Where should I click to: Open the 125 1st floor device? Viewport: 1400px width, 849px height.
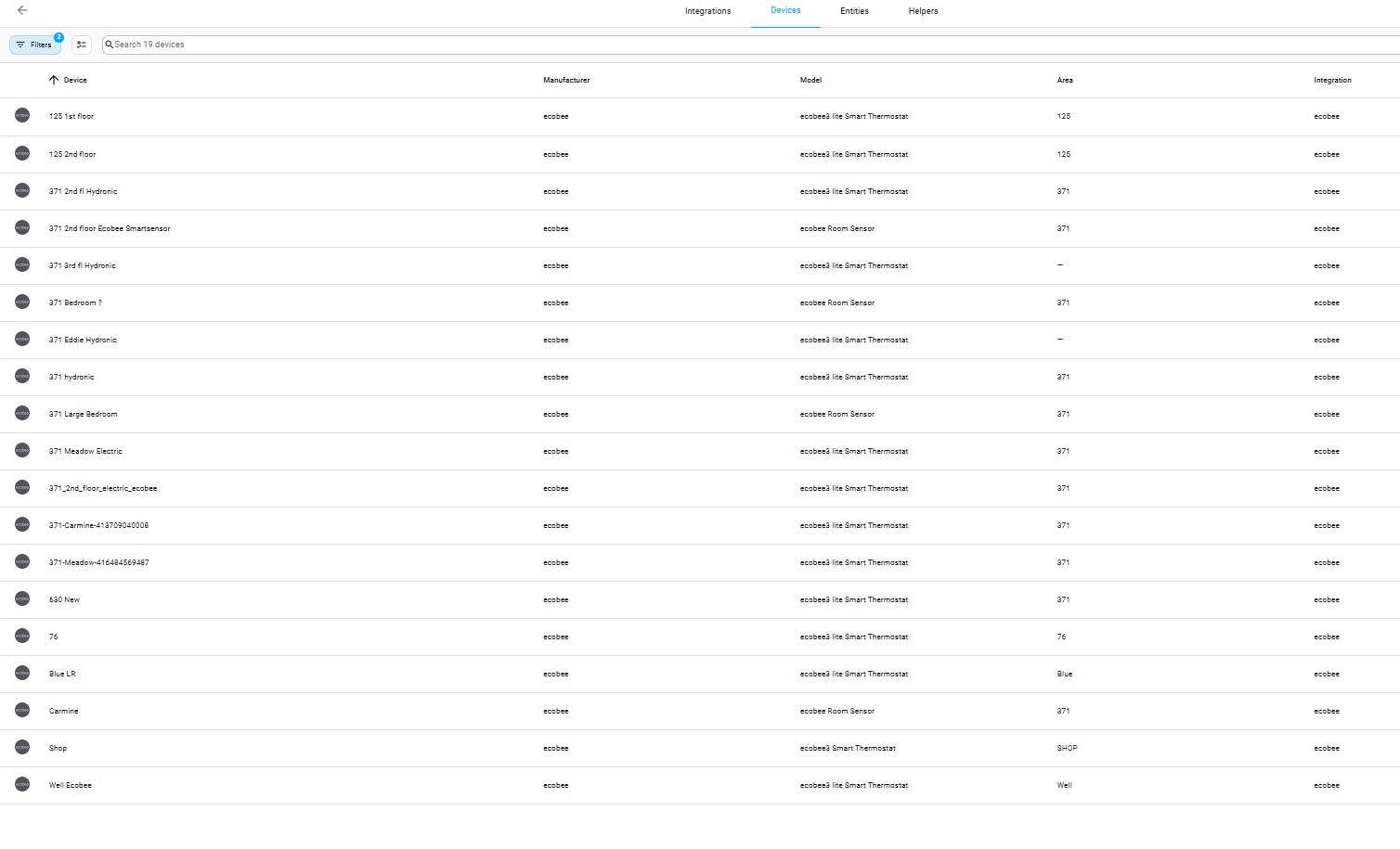(x=71, y=117)
